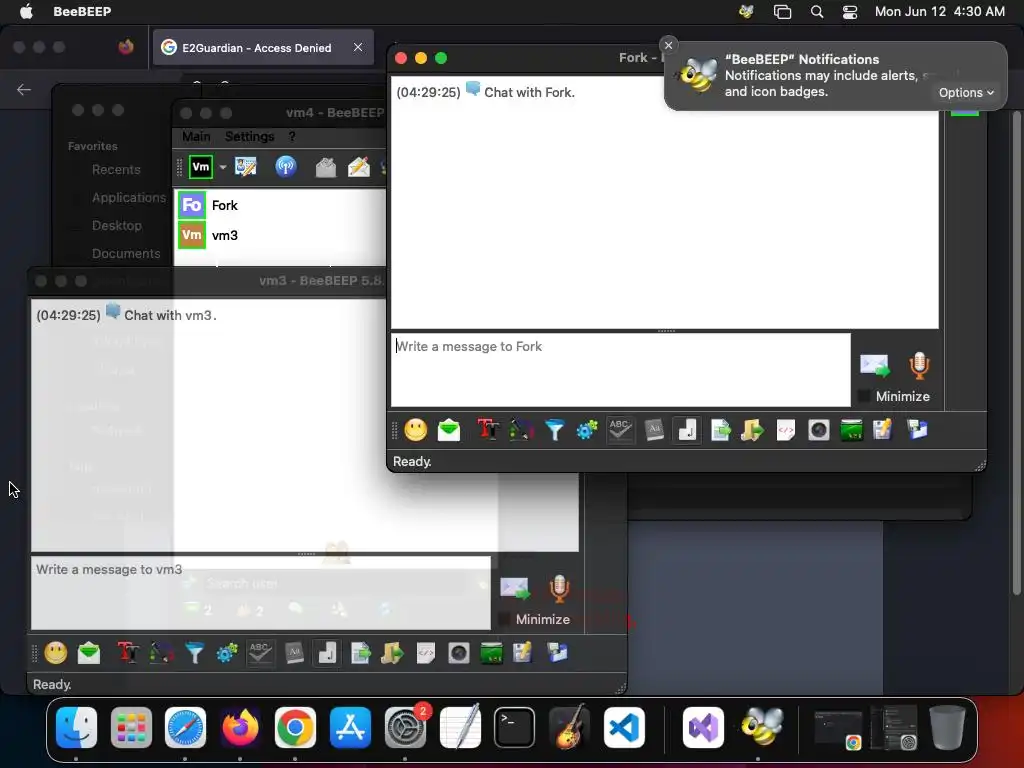The width and height of the screenshot is (1024, 768).
Task: Click camera screenshot icon in vm3 chat toolbar
Action: click(458, 653)
